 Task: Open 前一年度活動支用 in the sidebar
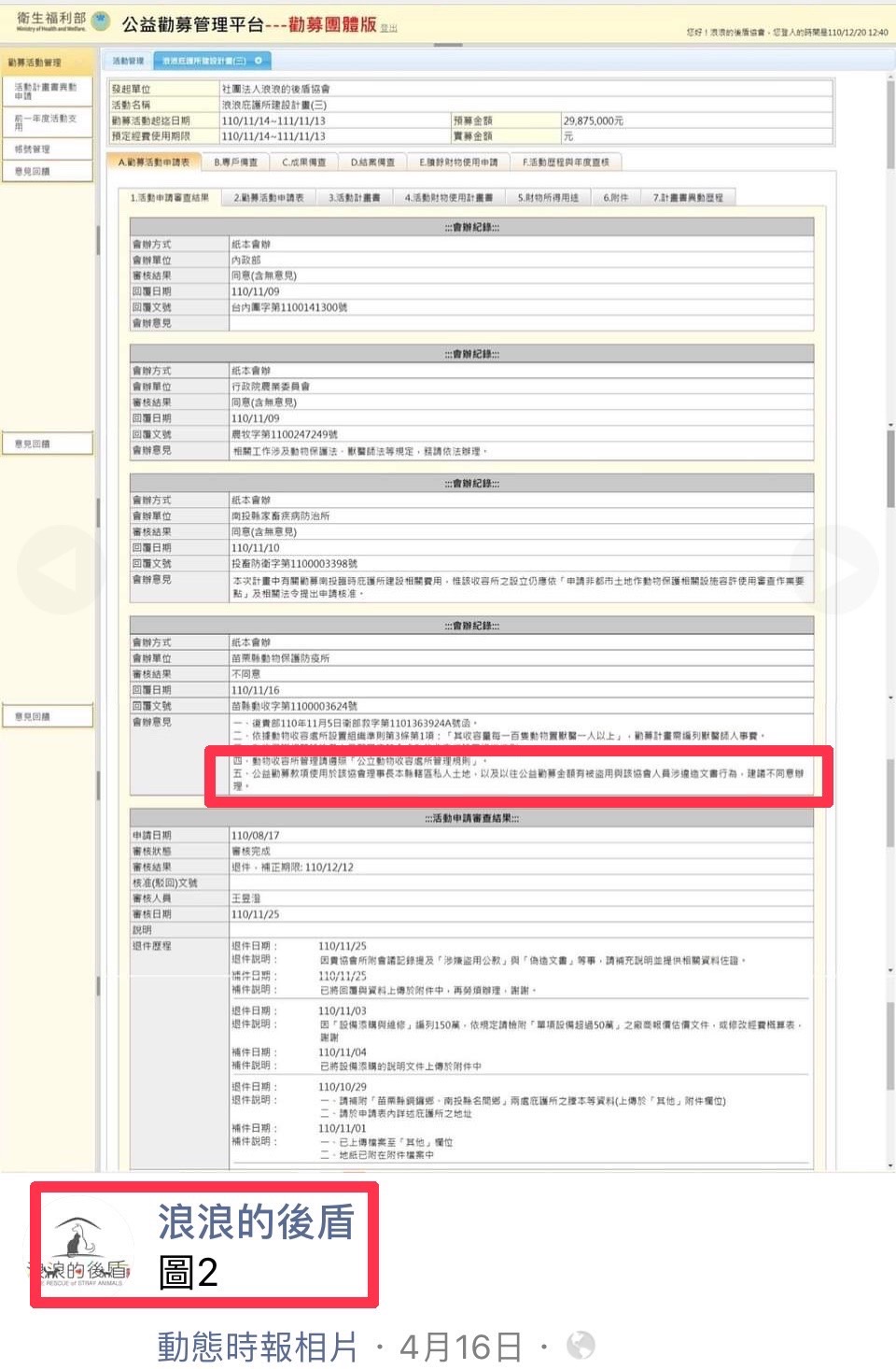tap(46, 122)
